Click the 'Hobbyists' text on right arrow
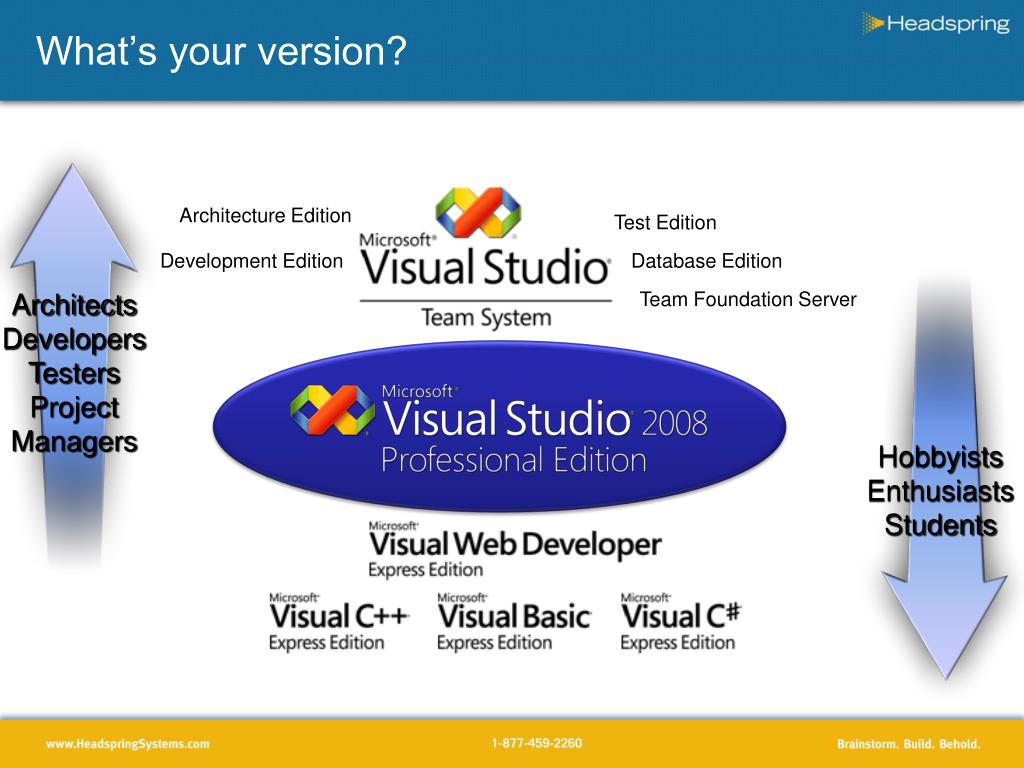Screen dimensions: 1024x768 (940, 458)
